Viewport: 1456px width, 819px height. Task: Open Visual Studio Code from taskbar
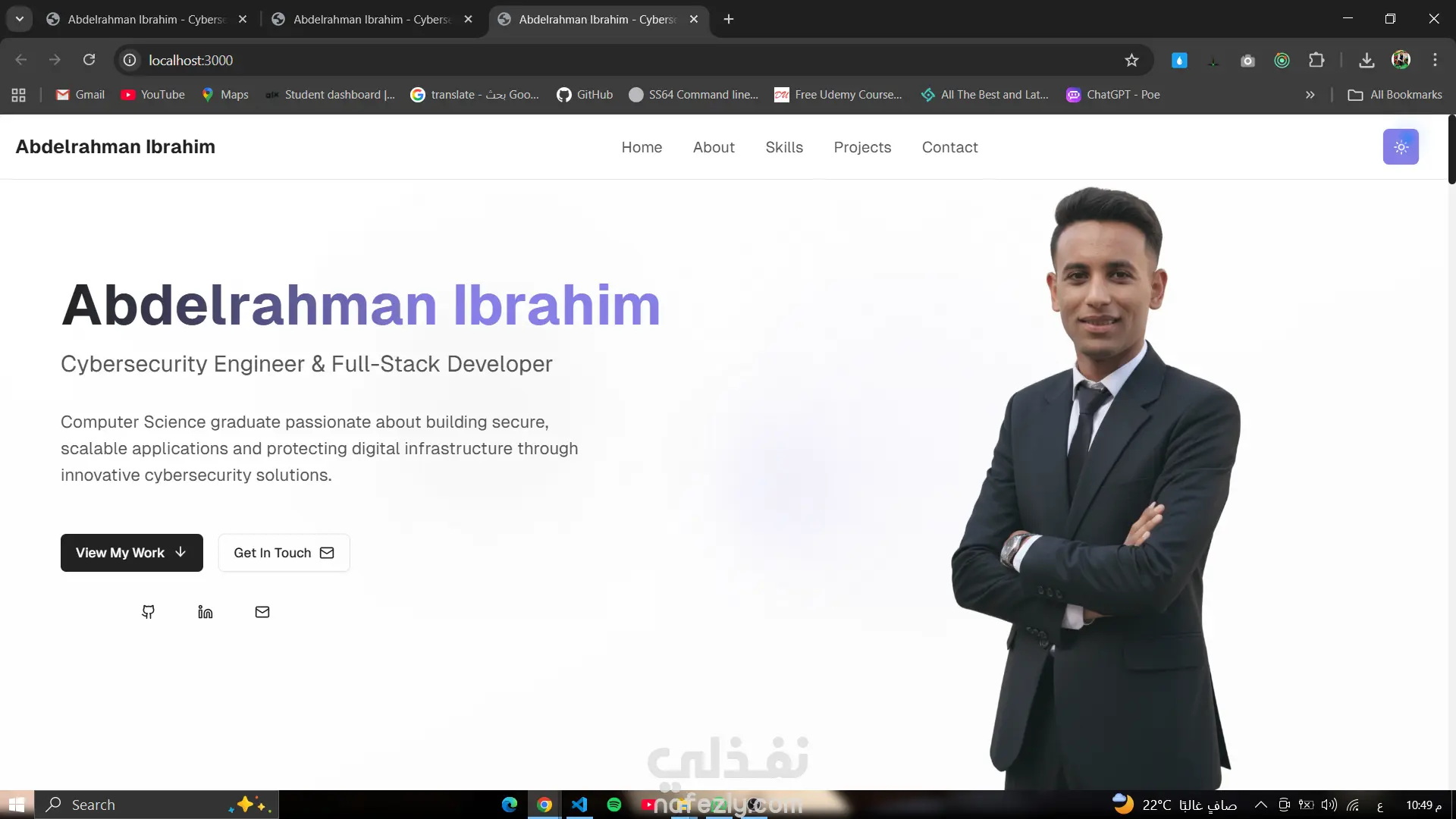[x=579, y=805]
